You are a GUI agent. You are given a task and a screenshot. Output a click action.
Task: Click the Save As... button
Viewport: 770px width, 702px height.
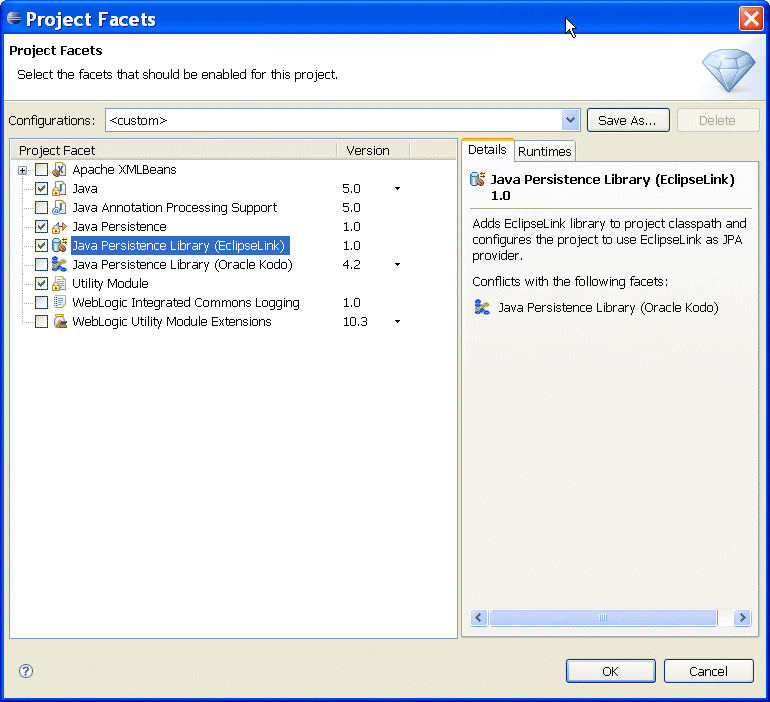628,120
